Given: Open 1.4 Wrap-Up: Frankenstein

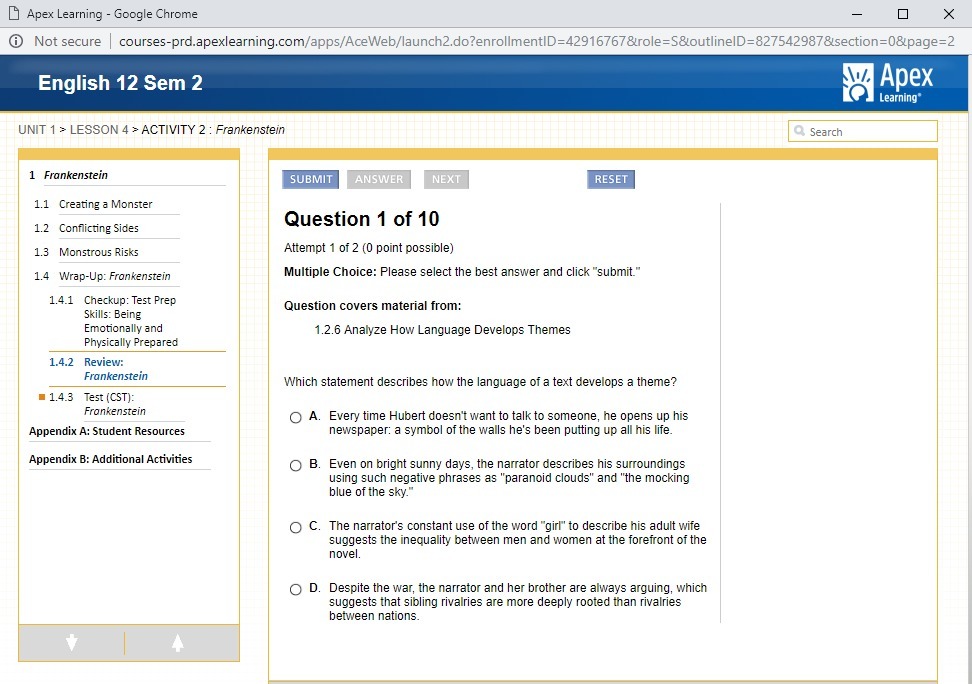Looking at the screenshot, I should pyautogui.click(x=115, y=276).
